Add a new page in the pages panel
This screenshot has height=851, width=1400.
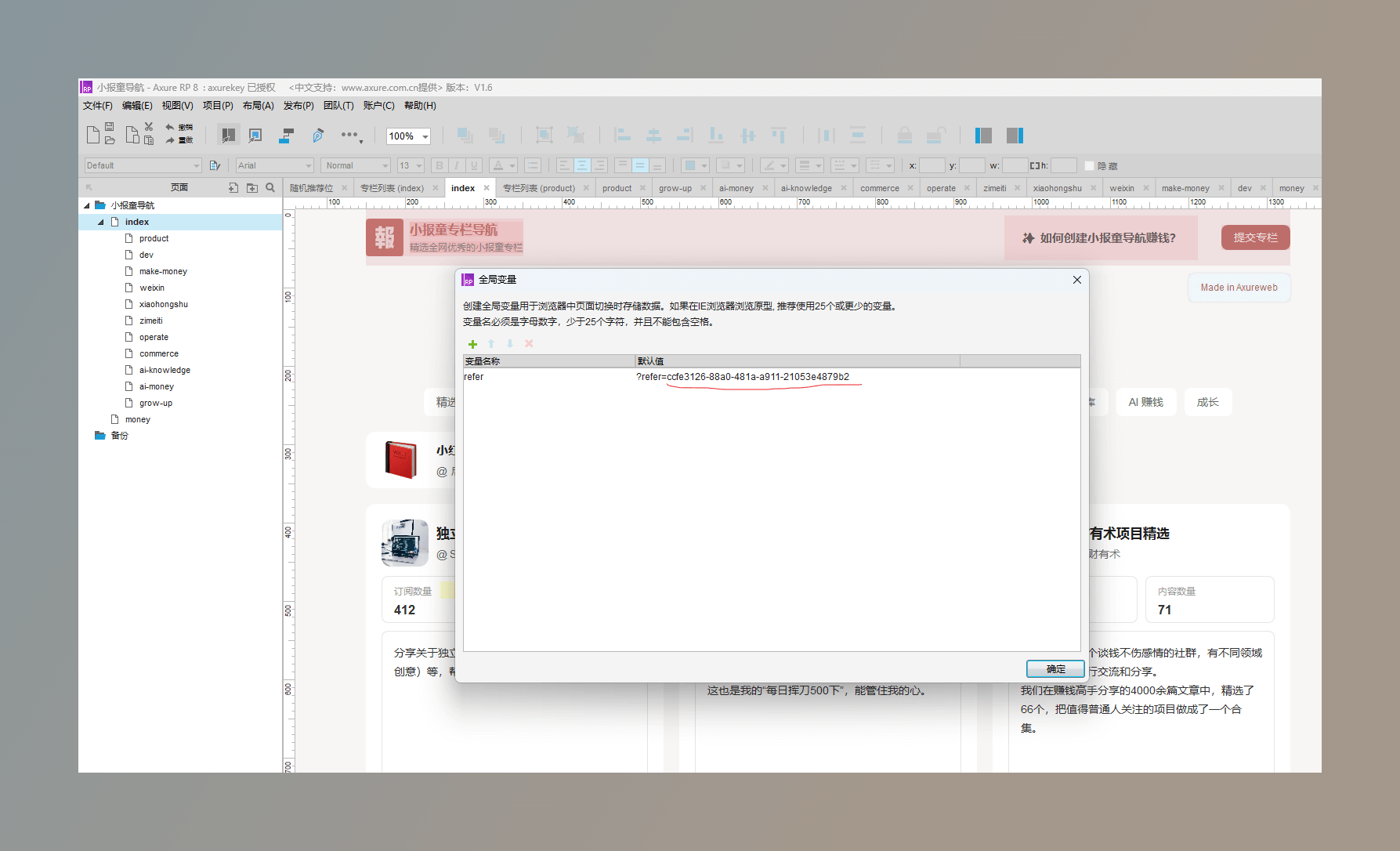click(233, 188)
